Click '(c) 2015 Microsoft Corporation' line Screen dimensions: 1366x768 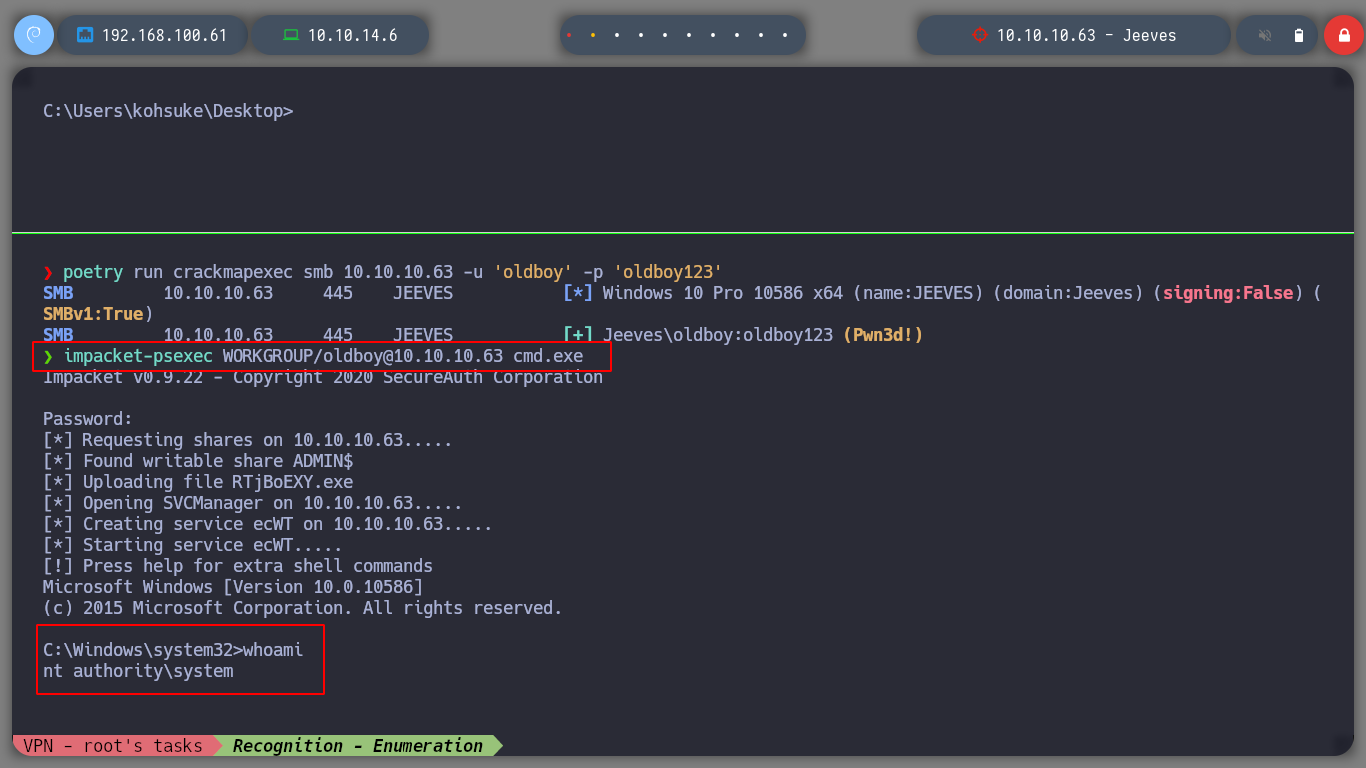point(303,608)
